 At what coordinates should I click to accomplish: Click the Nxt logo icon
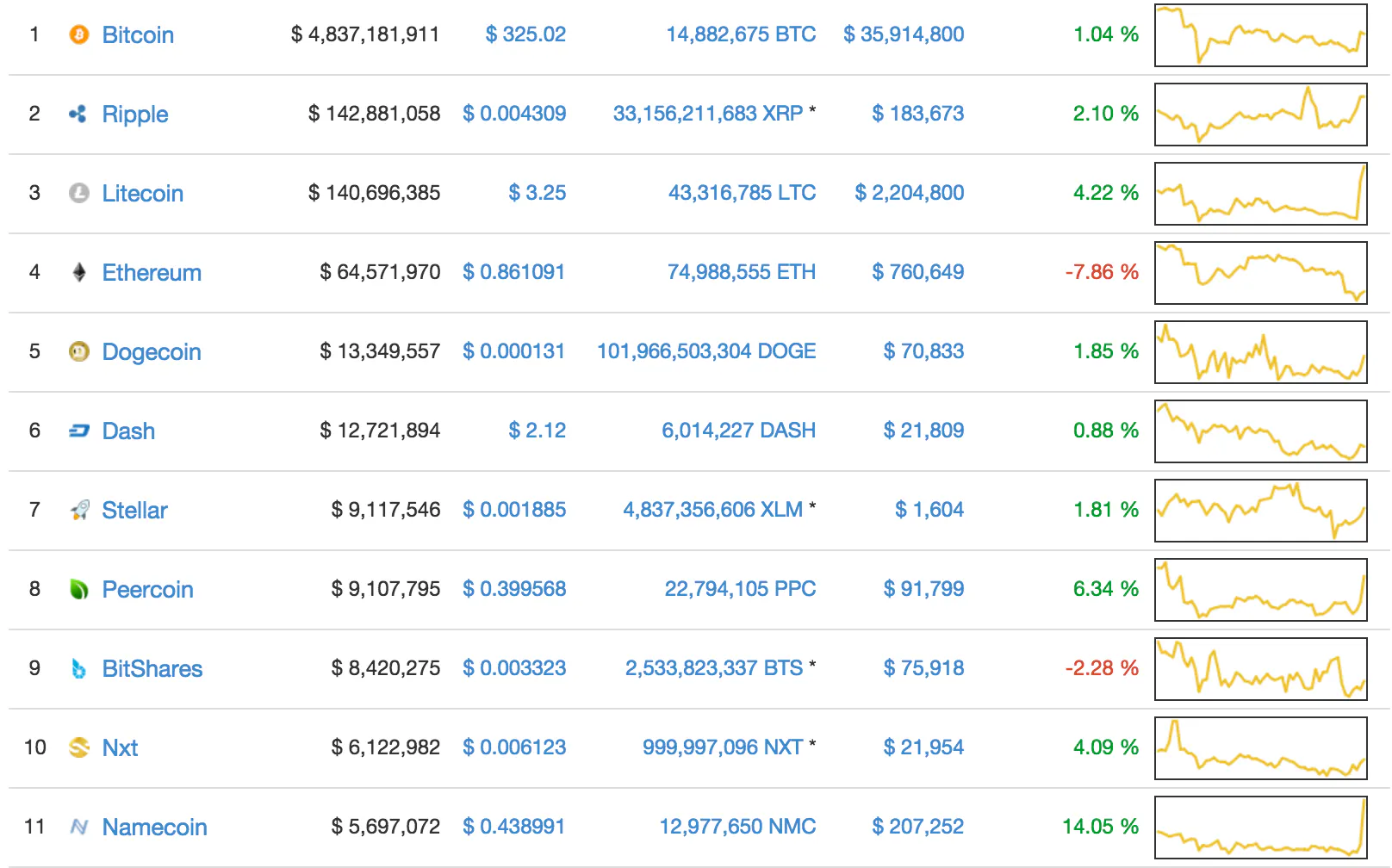coord(78,747)
